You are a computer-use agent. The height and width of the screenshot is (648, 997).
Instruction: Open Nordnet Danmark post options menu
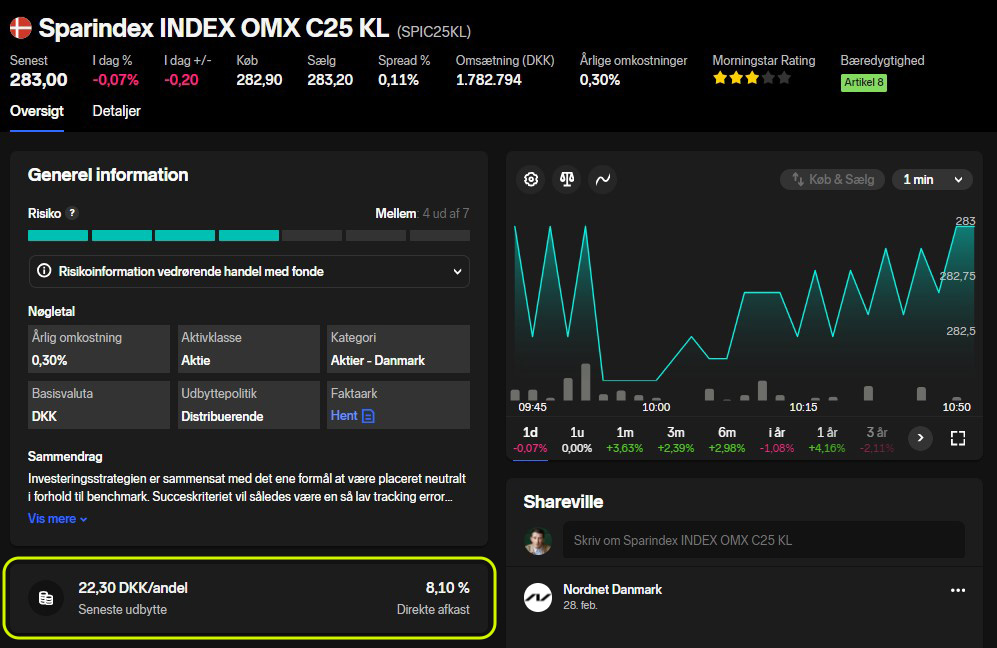958,590
